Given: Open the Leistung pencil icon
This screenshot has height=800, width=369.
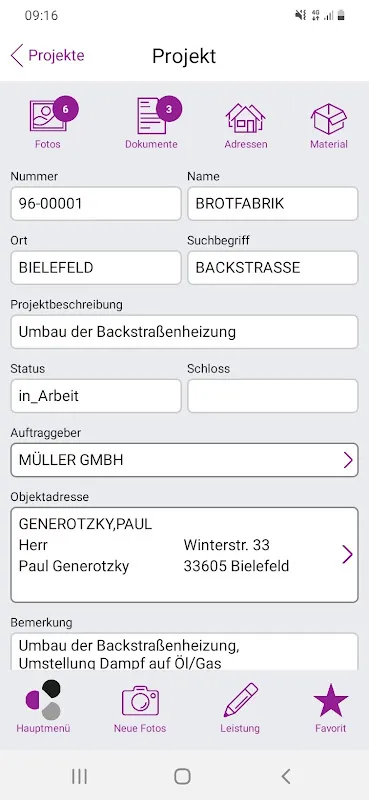Looking at the screenshot, I should tap(240, 701).
